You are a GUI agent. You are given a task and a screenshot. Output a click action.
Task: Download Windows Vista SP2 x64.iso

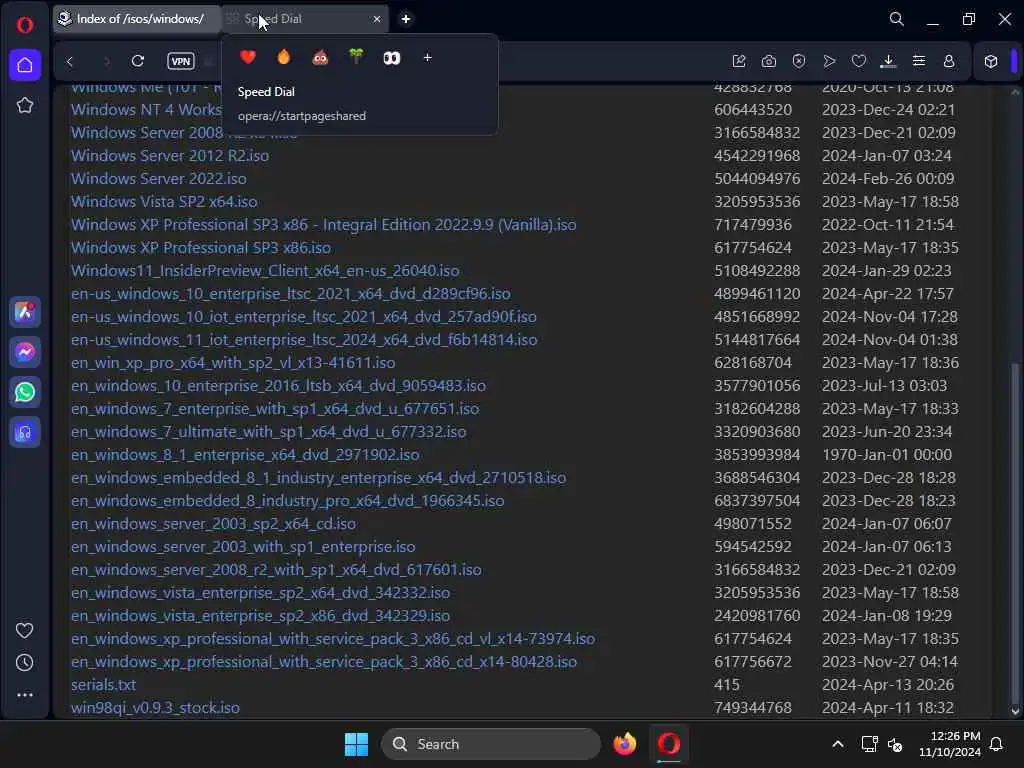[164, 201]
